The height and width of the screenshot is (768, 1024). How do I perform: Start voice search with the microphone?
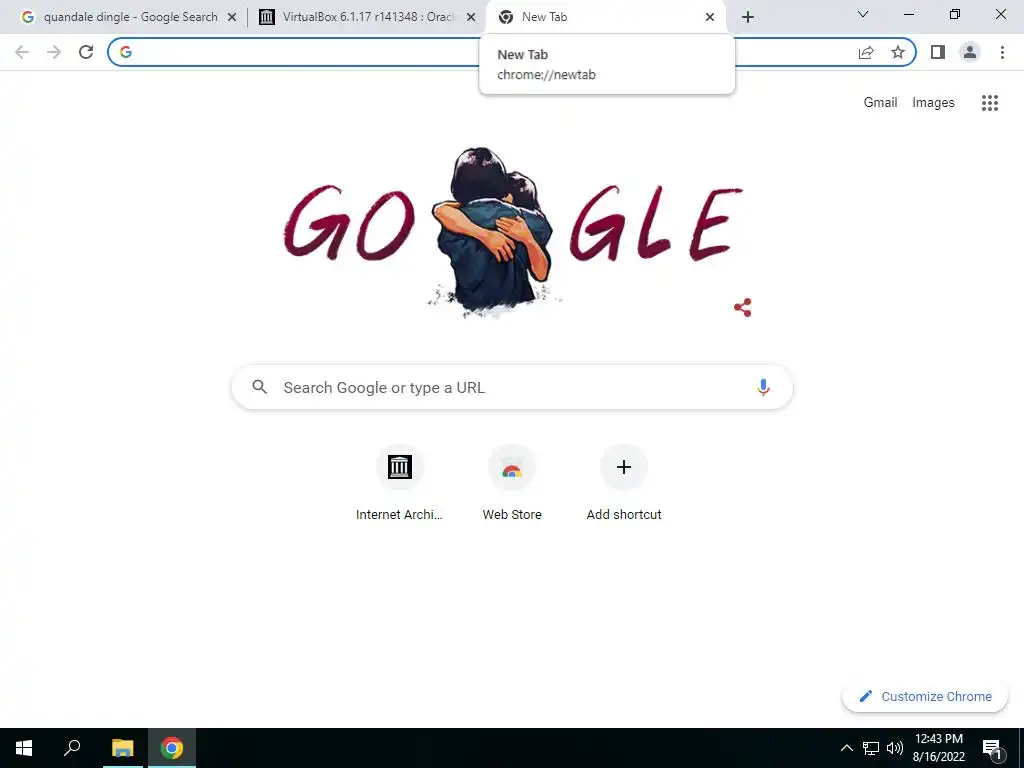click(763, 387)
